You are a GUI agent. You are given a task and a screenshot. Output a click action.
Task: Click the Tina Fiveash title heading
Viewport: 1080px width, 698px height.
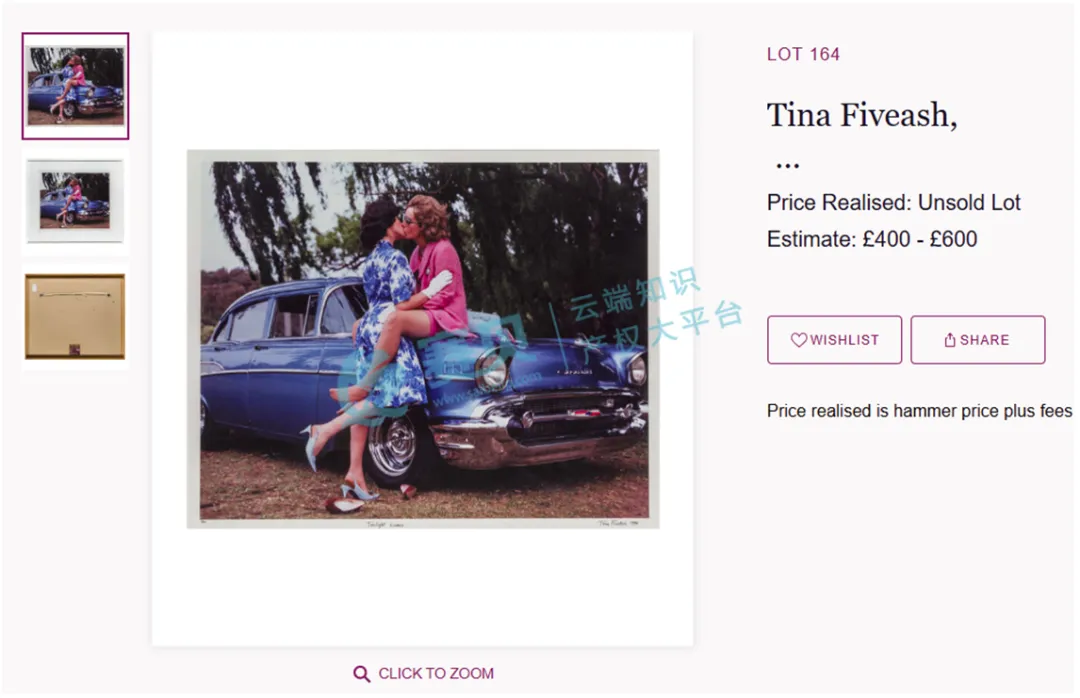[x=861, y=115]
